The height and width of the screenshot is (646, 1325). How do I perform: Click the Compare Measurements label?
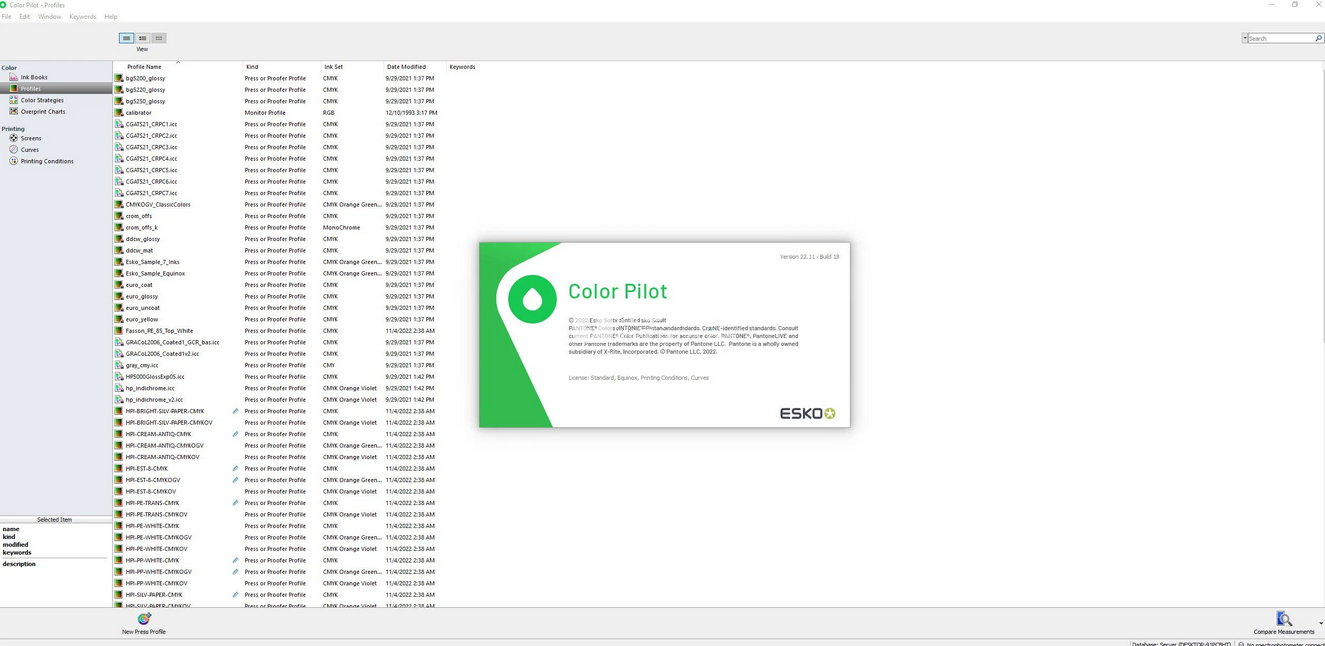1284,632
